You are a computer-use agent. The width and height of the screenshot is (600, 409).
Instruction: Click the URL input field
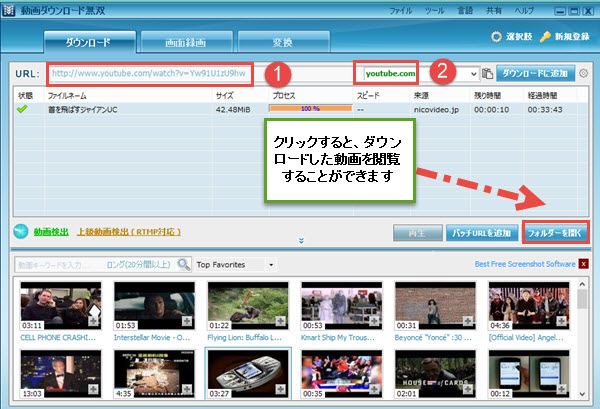(150, 73)
